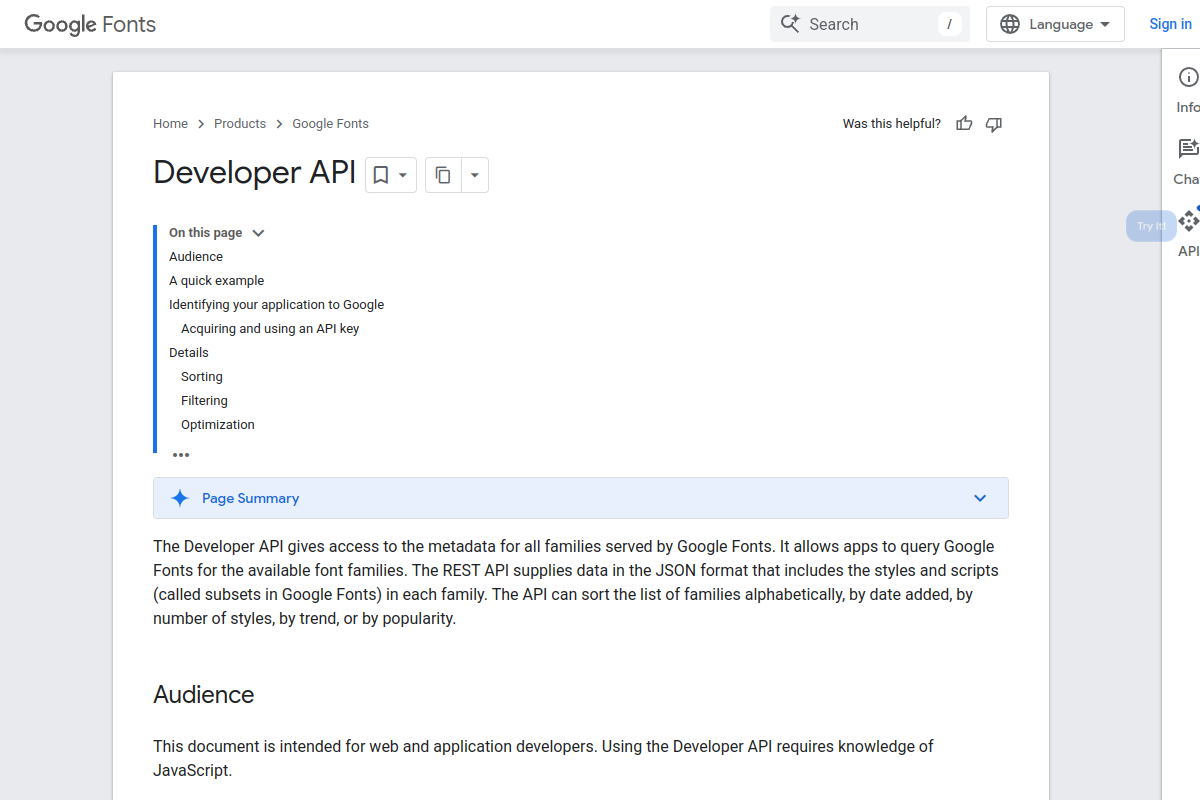Viewport: 1200px width, 800px height.
Task: Click the Page Summary sparkle icon
Action: coord(180,498)
